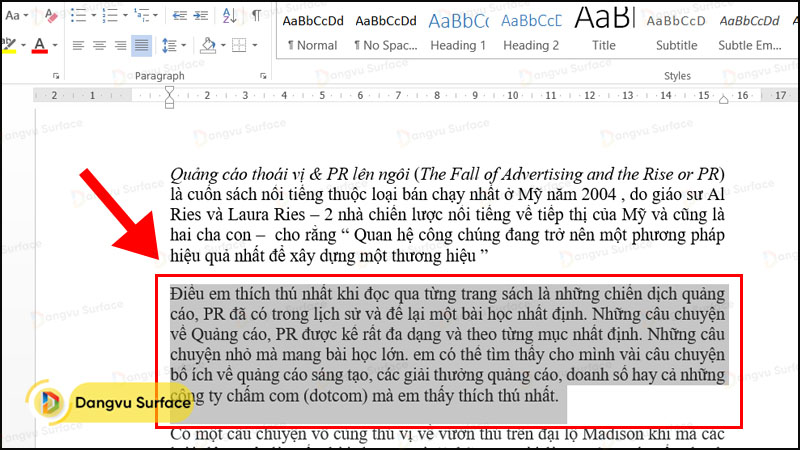The height and width of the screenshot is (450, 800).
Task: Align the text left
Action: tap(78, 45)
